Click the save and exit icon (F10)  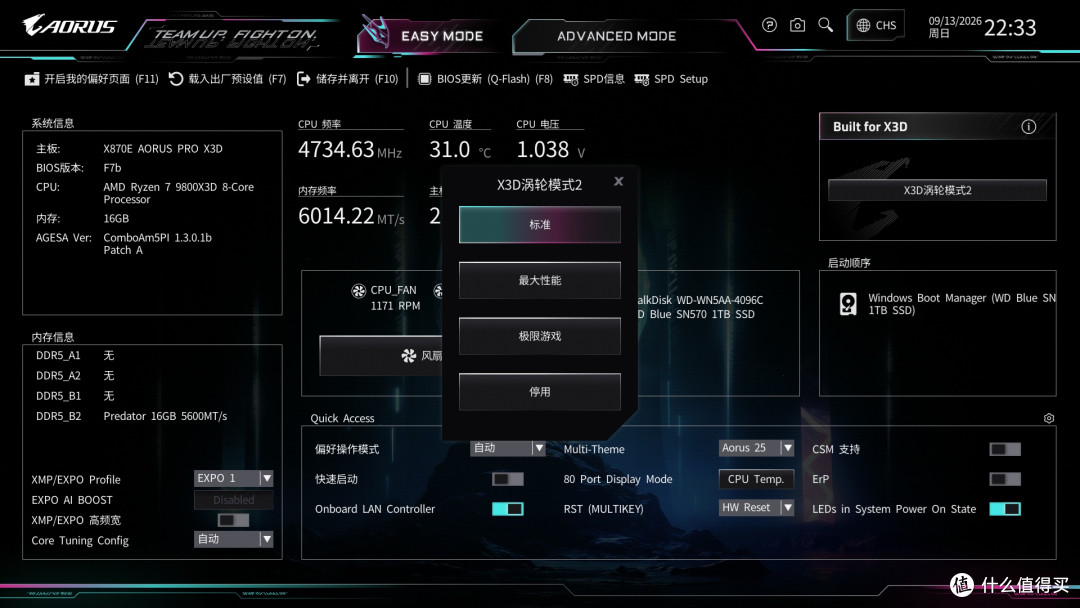coord(304,79)
